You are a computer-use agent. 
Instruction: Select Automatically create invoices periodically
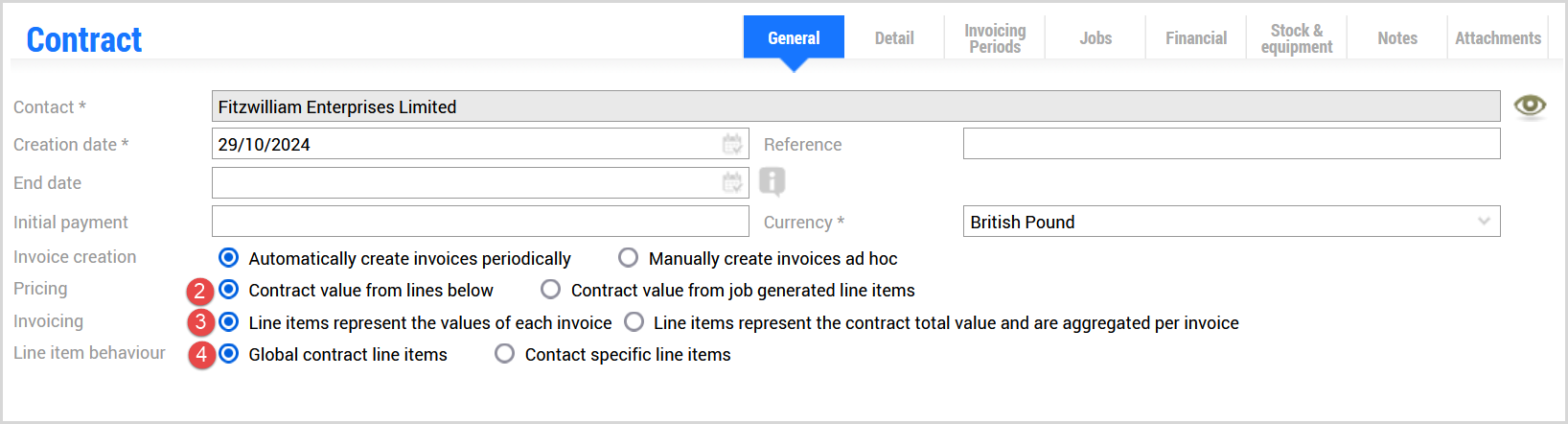[229, 258]
